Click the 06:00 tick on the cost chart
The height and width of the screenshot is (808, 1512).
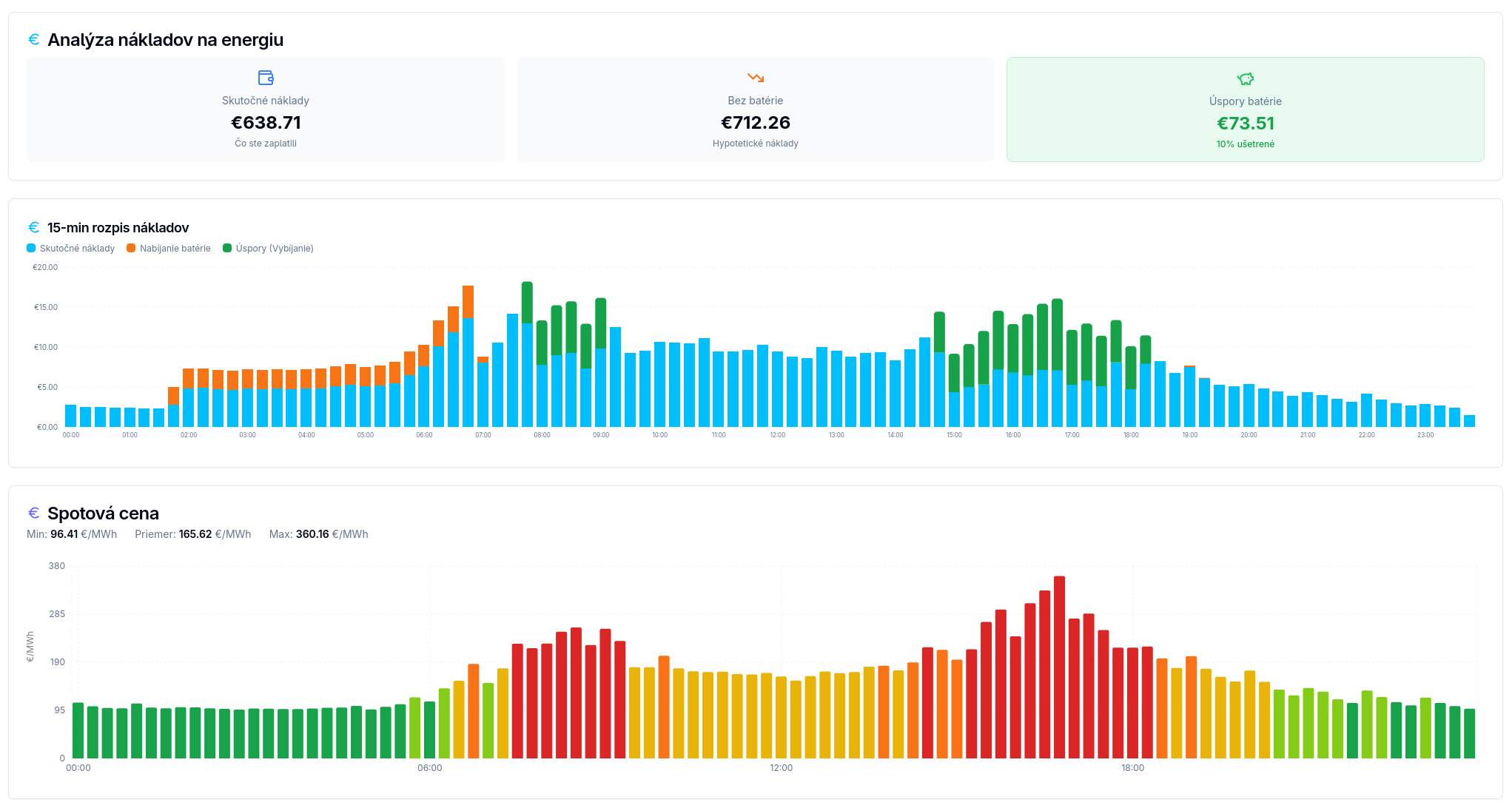(424, 435)
